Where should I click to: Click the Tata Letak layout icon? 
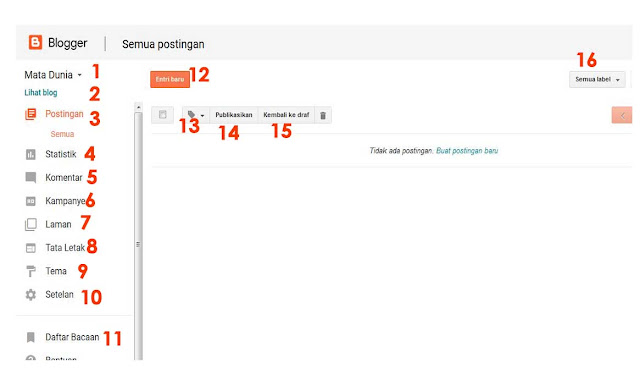tap(31, 248)
